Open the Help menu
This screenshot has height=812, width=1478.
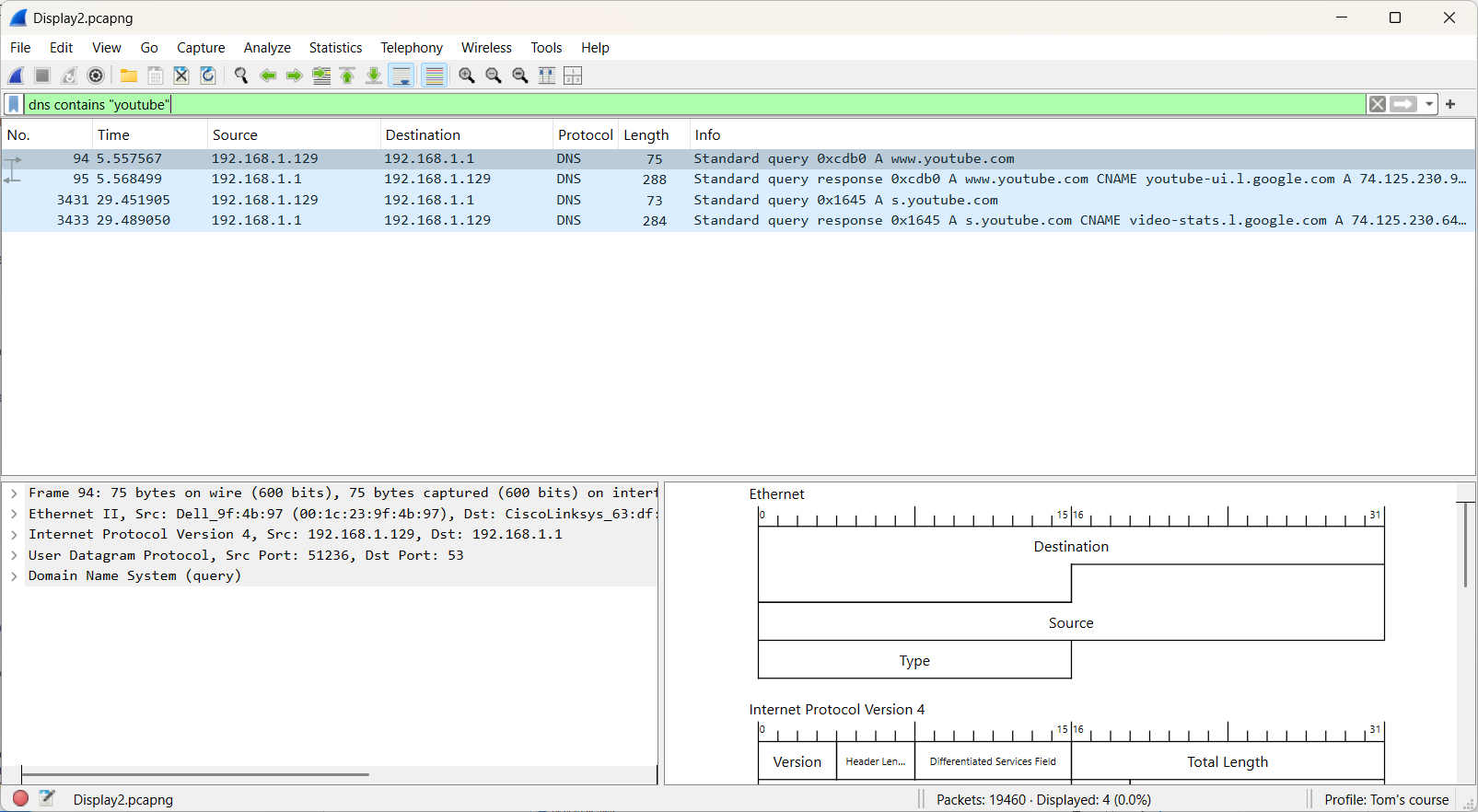coord(595,48)
